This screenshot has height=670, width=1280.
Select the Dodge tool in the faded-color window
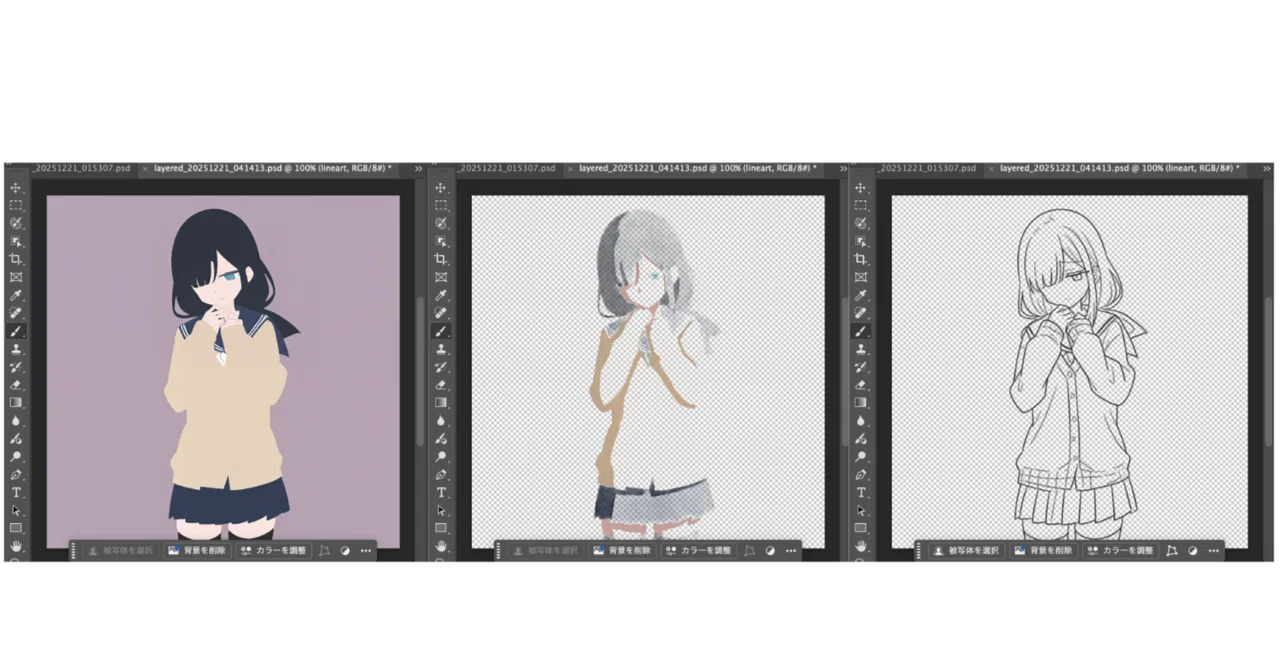[x=440, y=457]
